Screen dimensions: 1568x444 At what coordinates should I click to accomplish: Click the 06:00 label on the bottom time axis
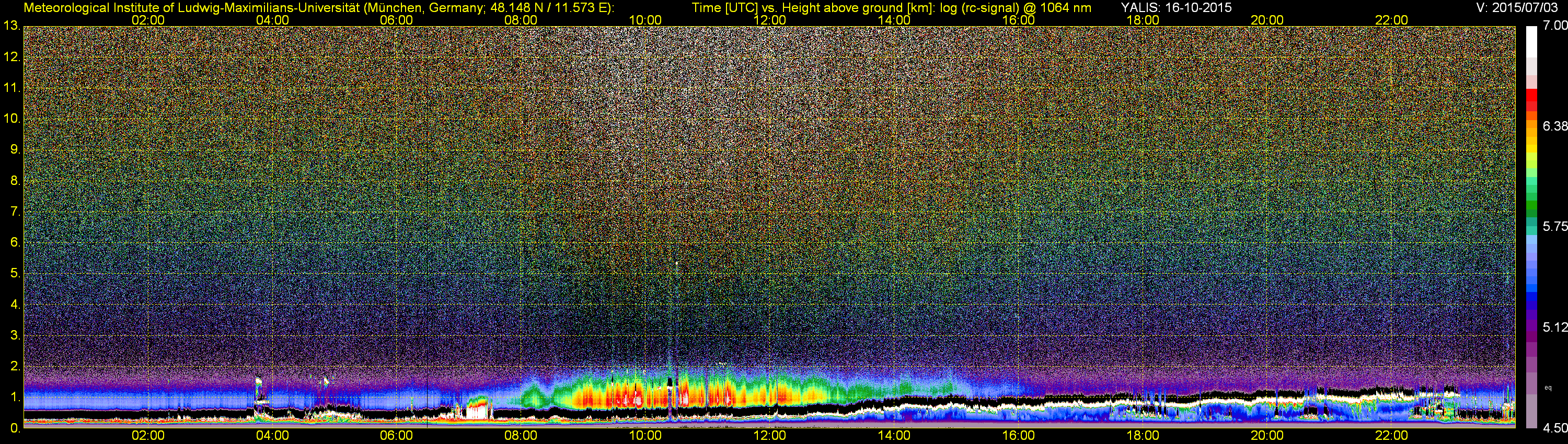(396, 436)
